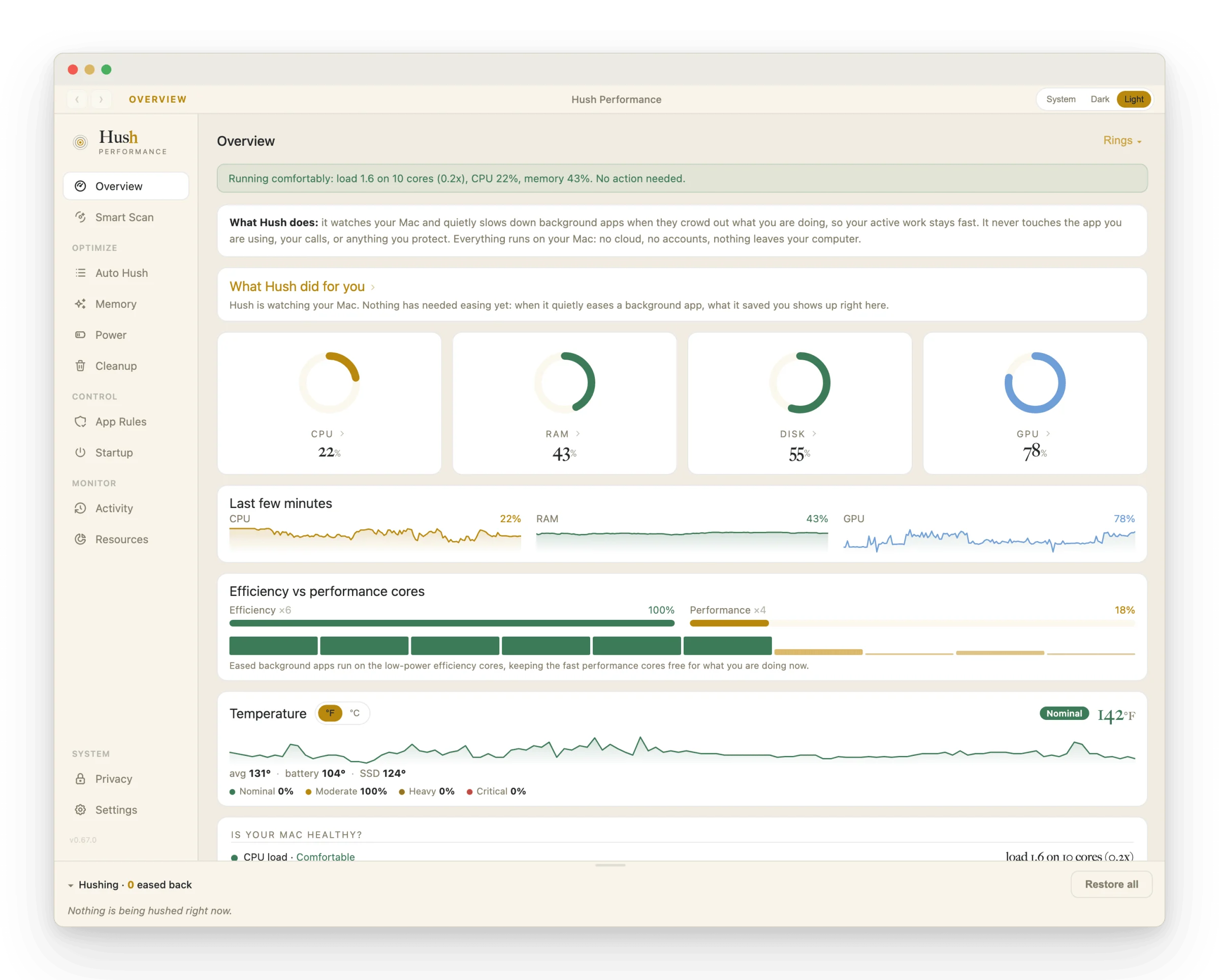The image size is (1219, 980).
Task: Click the Privacy lock icon
Action: [80, 779]
